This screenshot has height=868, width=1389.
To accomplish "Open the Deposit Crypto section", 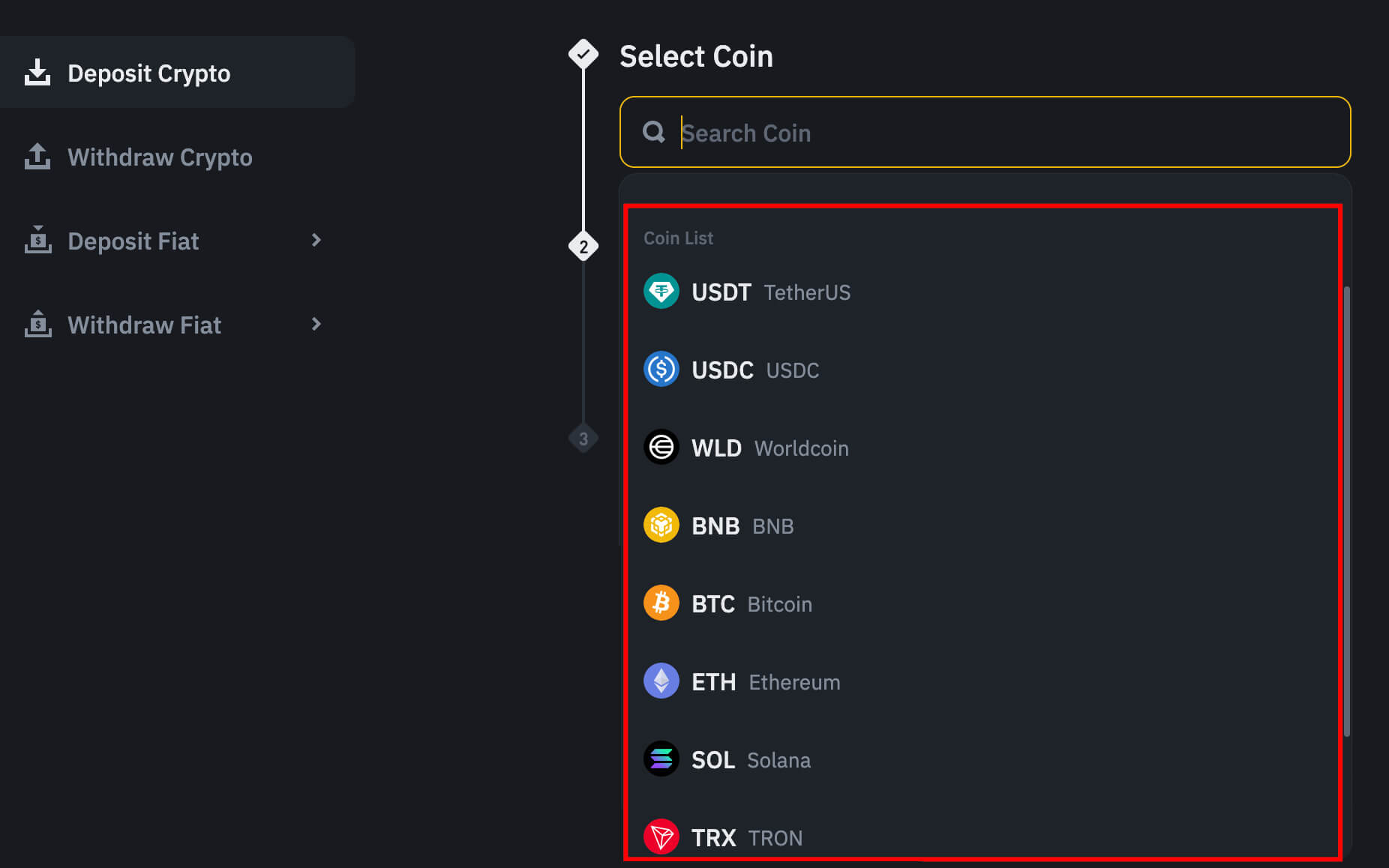I will 148,73.
